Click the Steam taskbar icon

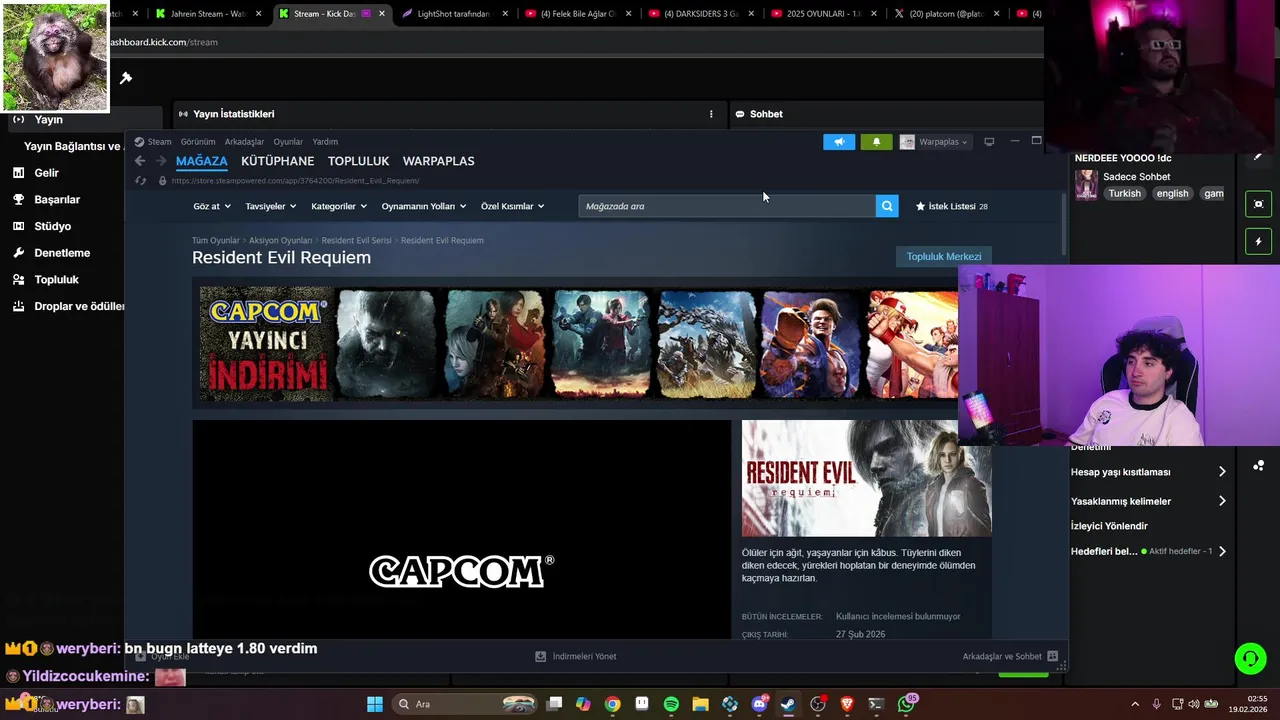pos(788,704)
